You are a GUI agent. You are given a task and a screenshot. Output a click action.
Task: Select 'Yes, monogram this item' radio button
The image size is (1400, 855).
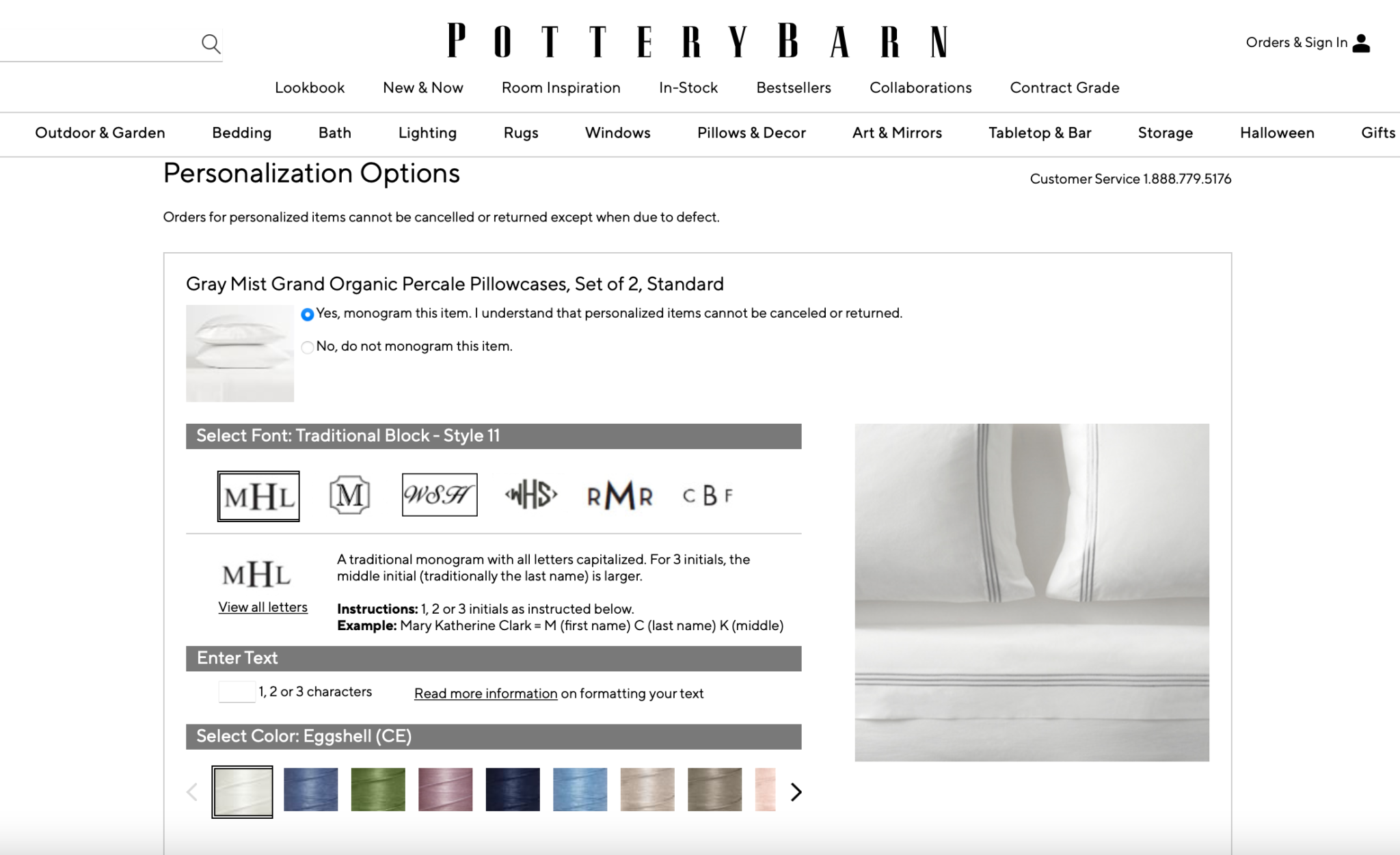pos(308,314)
